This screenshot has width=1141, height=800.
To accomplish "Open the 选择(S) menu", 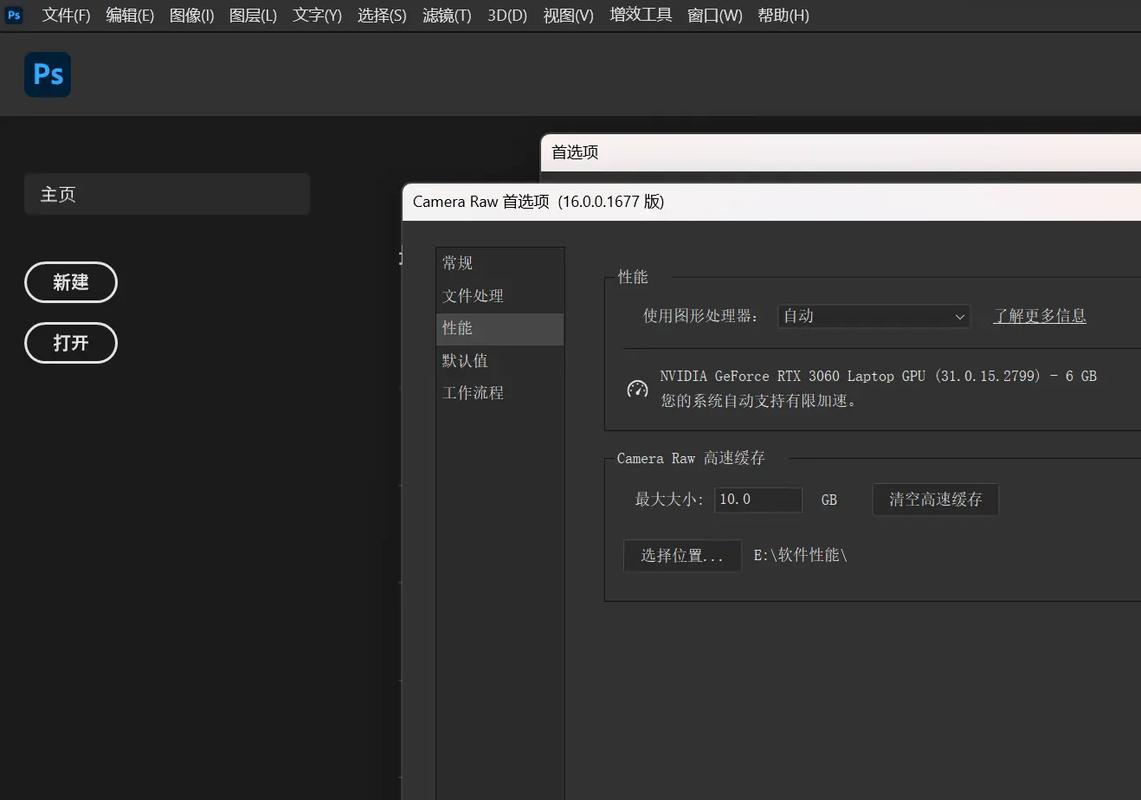I will [x=382, y=15].
